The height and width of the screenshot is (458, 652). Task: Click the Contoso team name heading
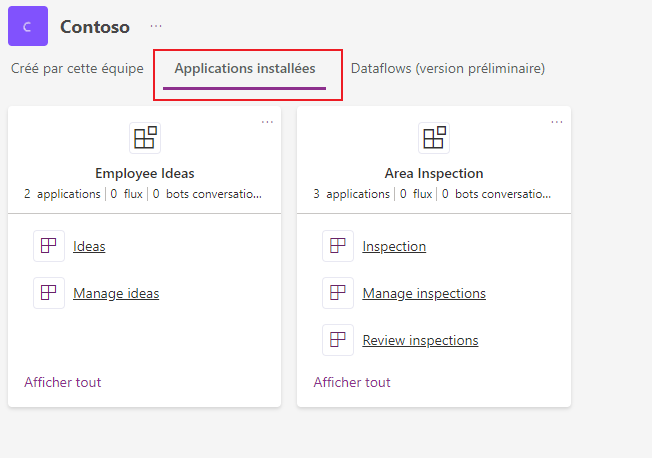click(95, 27)
